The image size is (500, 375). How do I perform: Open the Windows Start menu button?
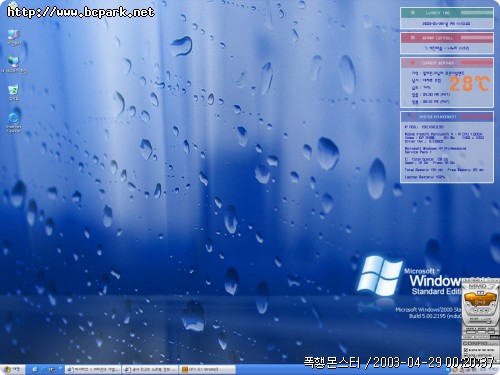[x=12, y=370]
